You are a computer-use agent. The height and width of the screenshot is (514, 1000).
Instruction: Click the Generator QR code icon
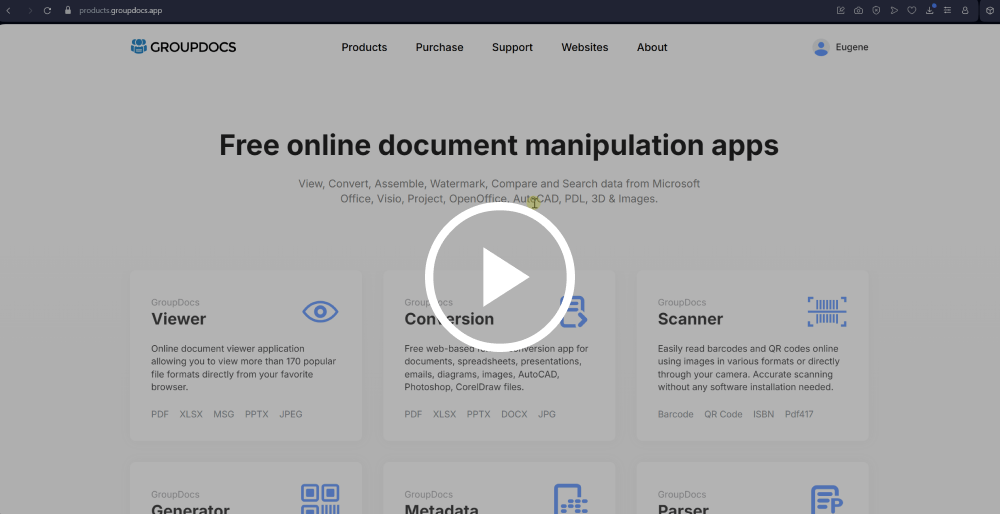click(x=320, y=499)
